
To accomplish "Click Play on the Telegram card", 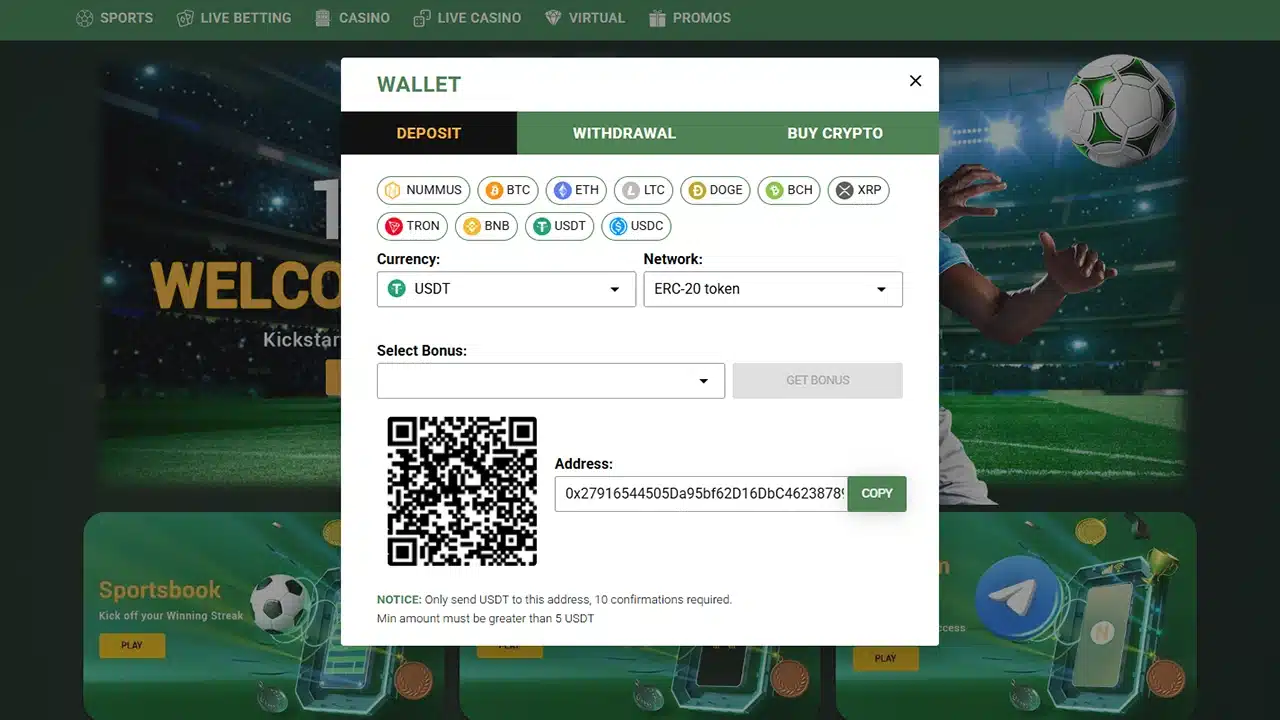I will tap(885, 658).
